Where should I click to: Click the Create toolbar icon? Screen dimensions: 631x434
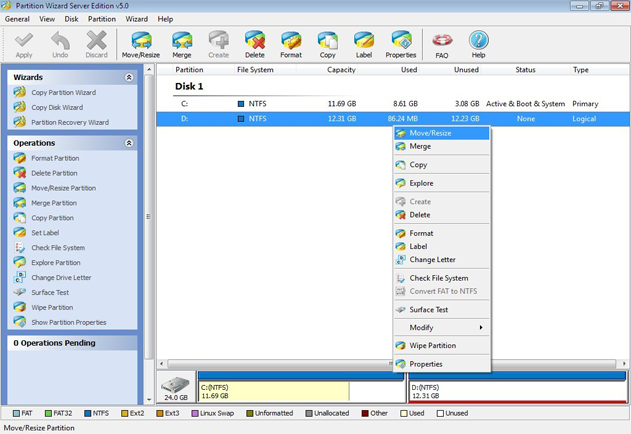click(219, 45)
